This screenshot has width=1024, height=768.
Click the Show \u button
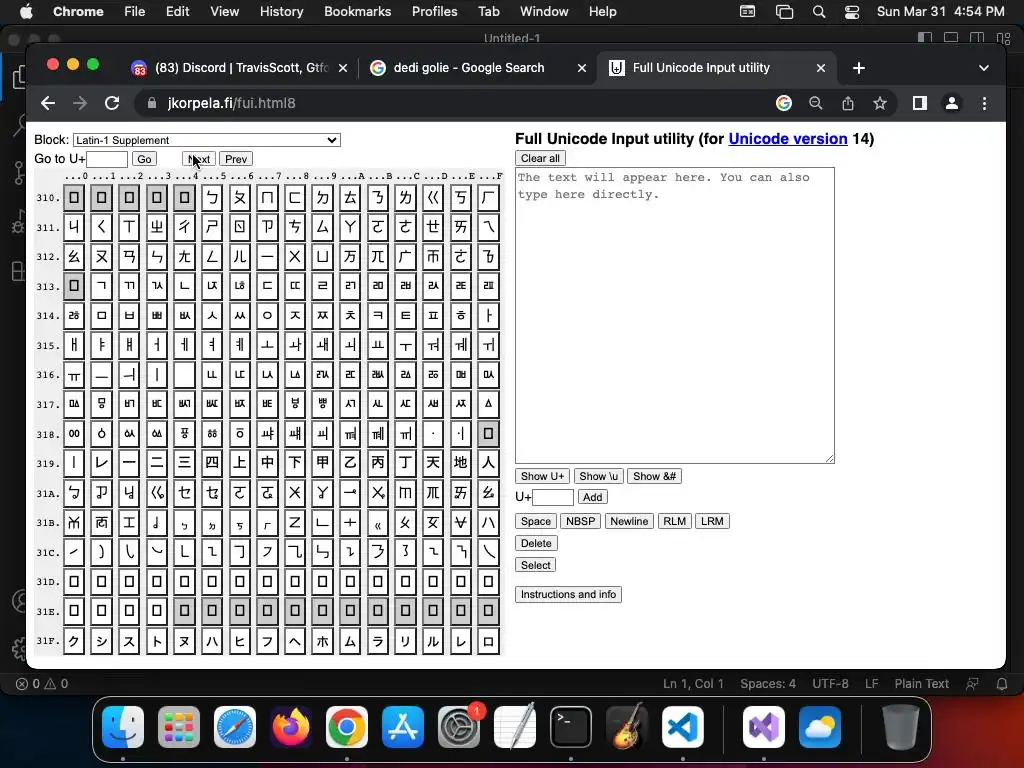[598, 476]
